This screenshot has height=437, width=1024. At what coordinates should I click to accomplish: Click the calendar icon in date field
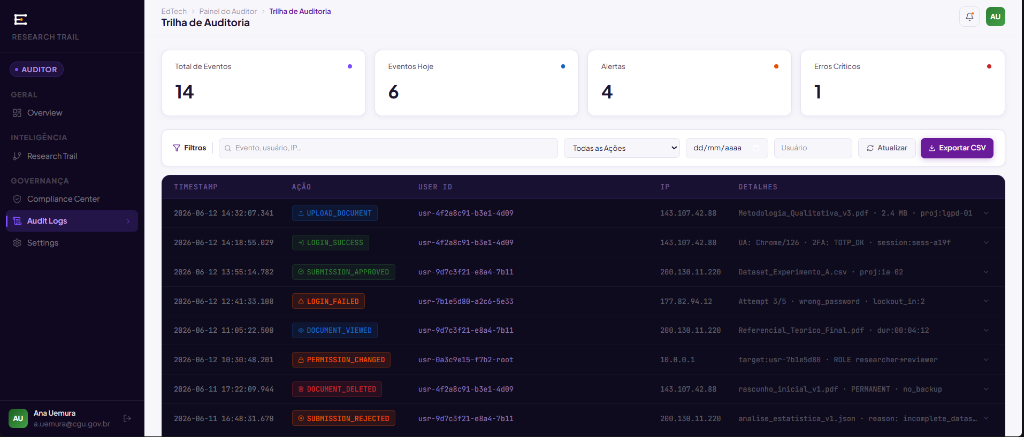[756, 148]
